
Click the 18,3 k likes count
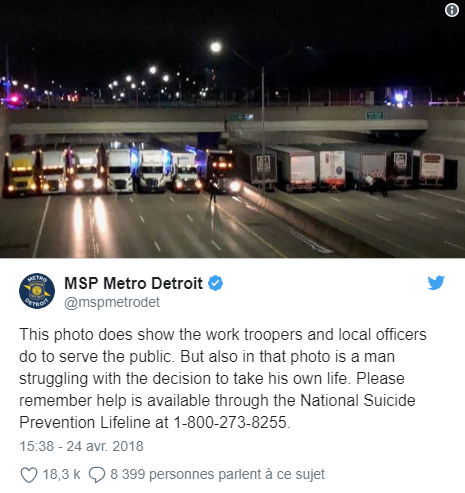(x=61, y=474)
